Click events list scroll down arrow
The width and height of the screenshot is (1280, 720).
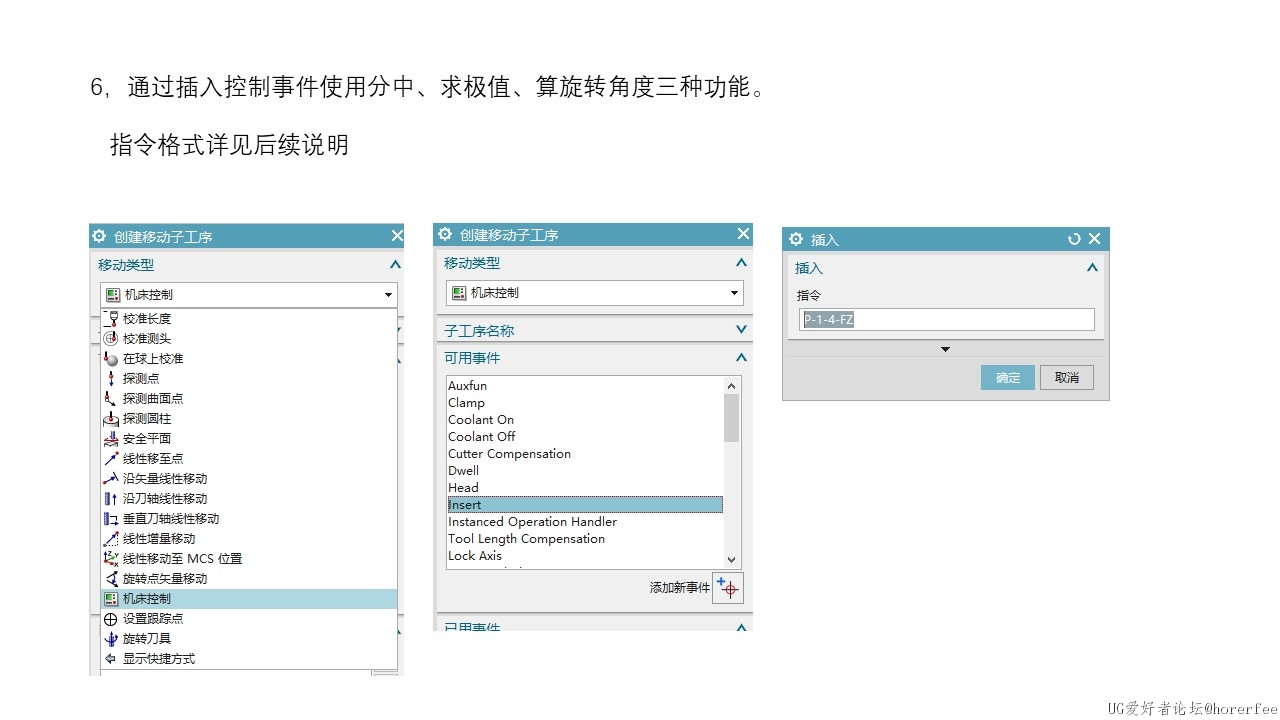click(x=732, y=561)
